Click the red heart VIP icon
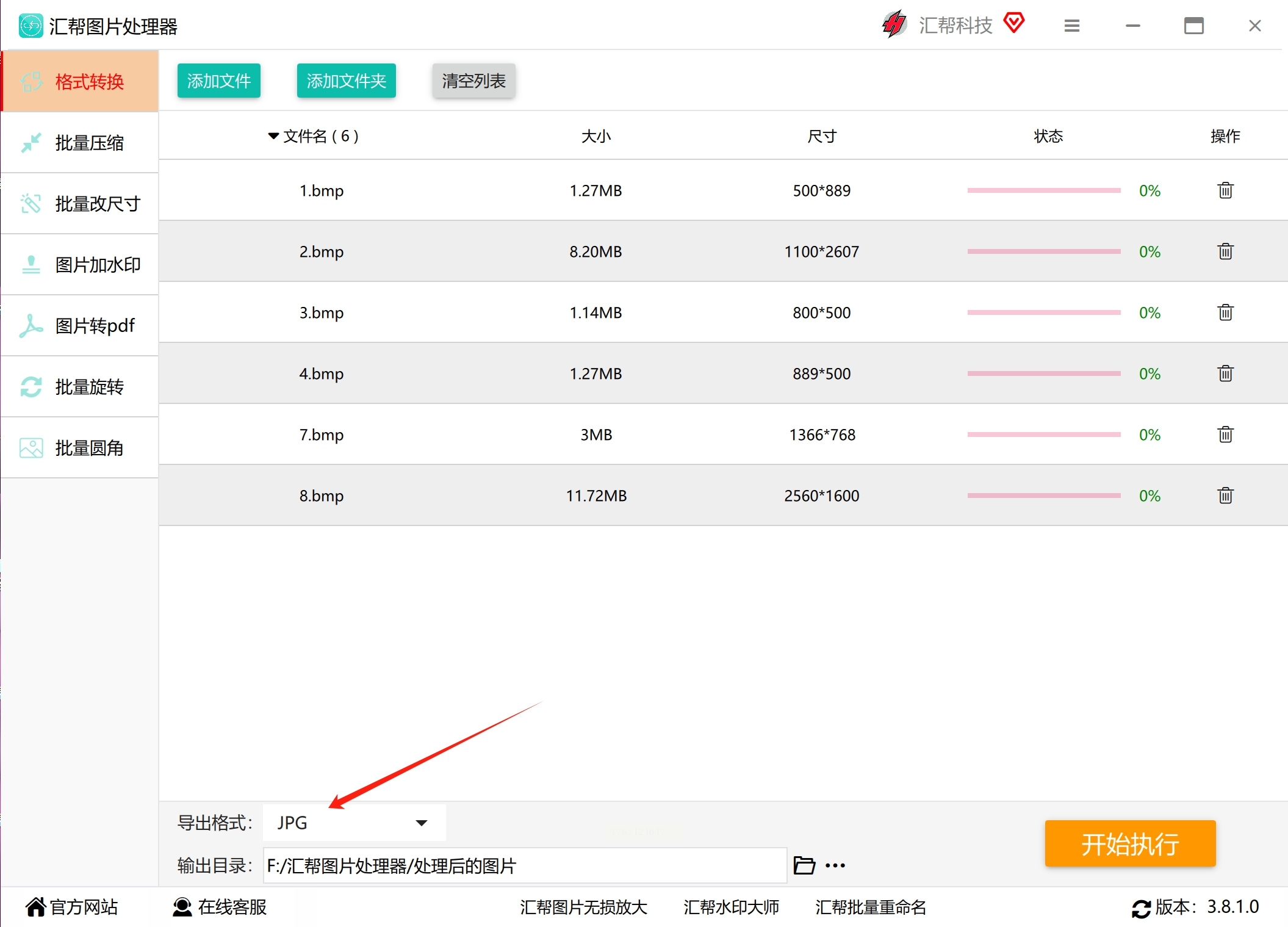This screenshot has width=1288, height=927. [1014, 23]
